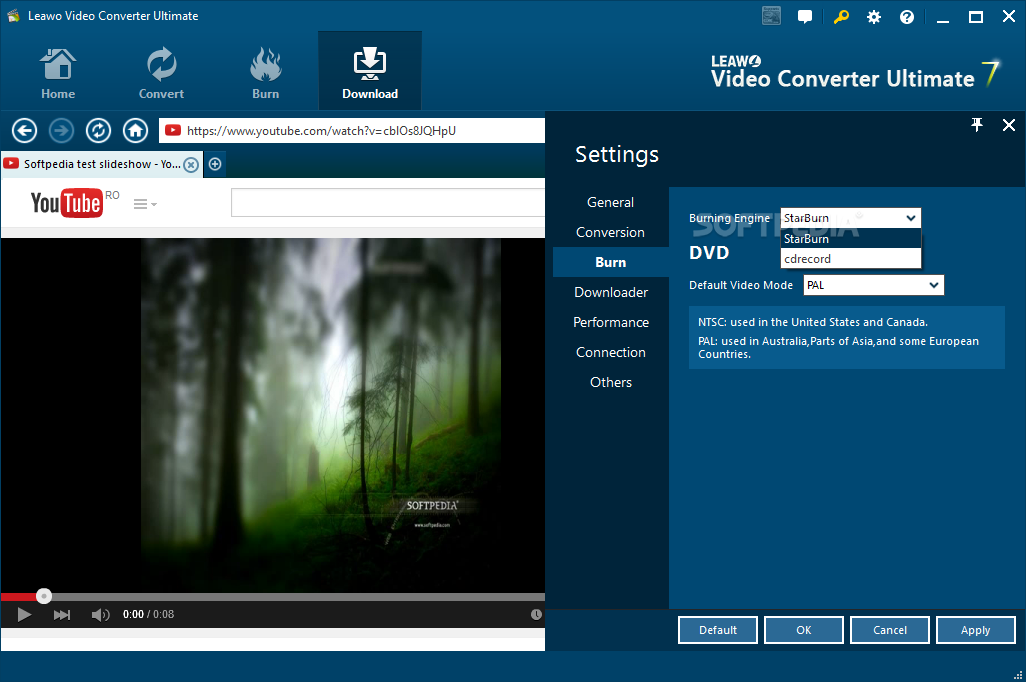
Task: Open the feedback chat bubble icon
Action: click(805, 16)
